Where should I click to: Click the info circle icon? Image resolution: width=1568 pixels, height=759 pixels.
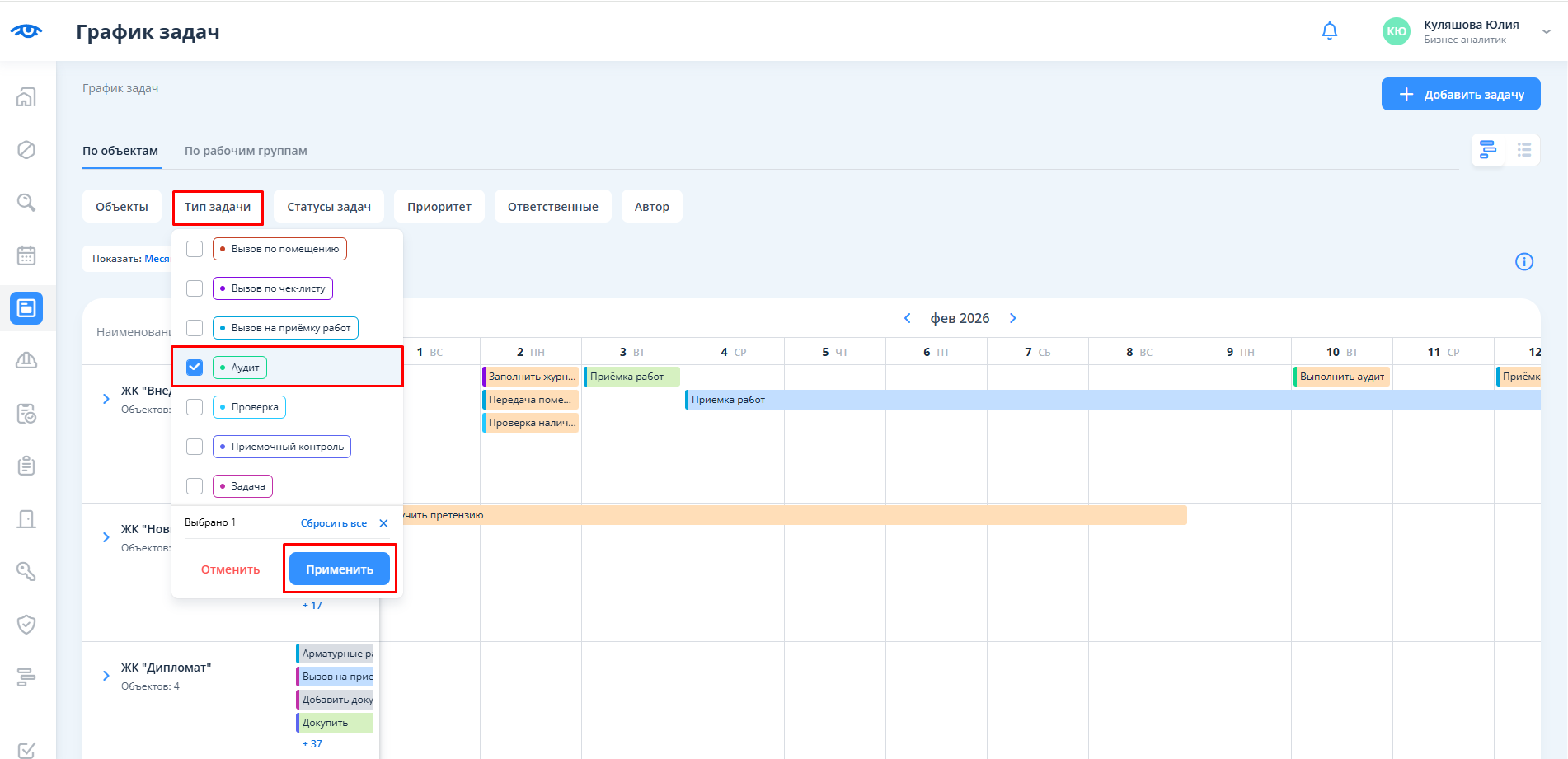pos(1524,262)
